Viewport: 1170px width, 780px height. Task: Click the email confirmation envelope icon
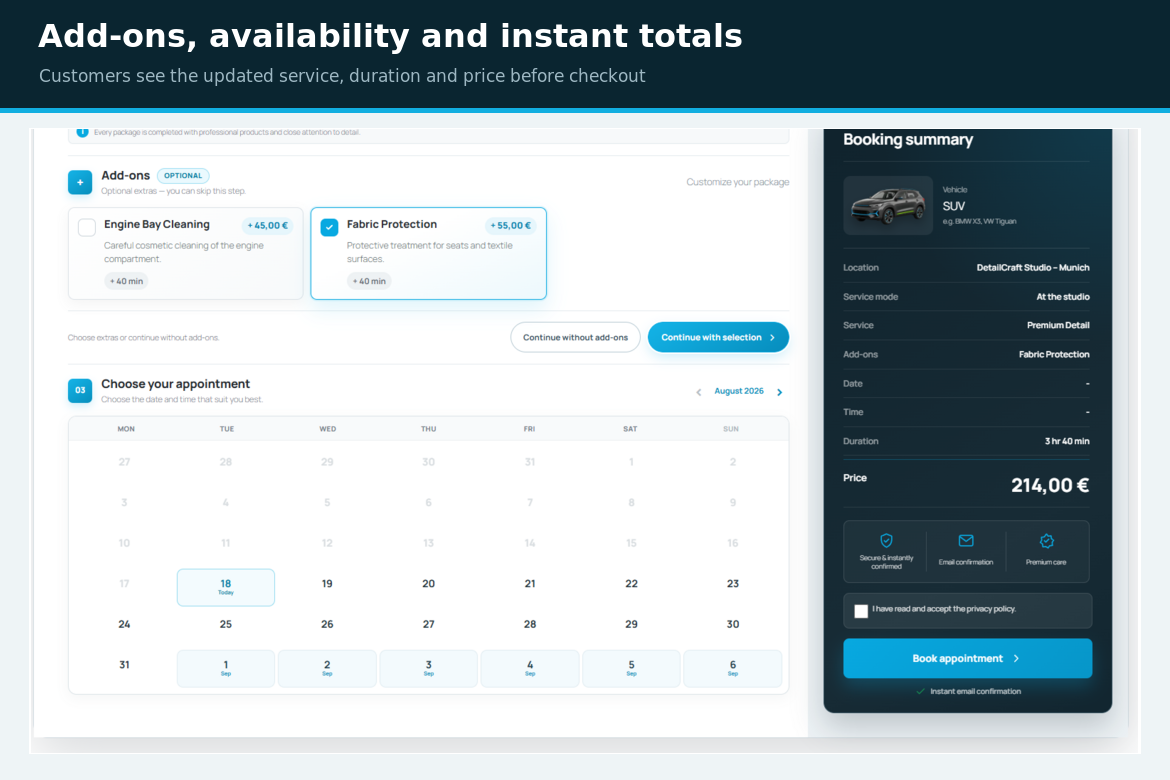(966, 540)
